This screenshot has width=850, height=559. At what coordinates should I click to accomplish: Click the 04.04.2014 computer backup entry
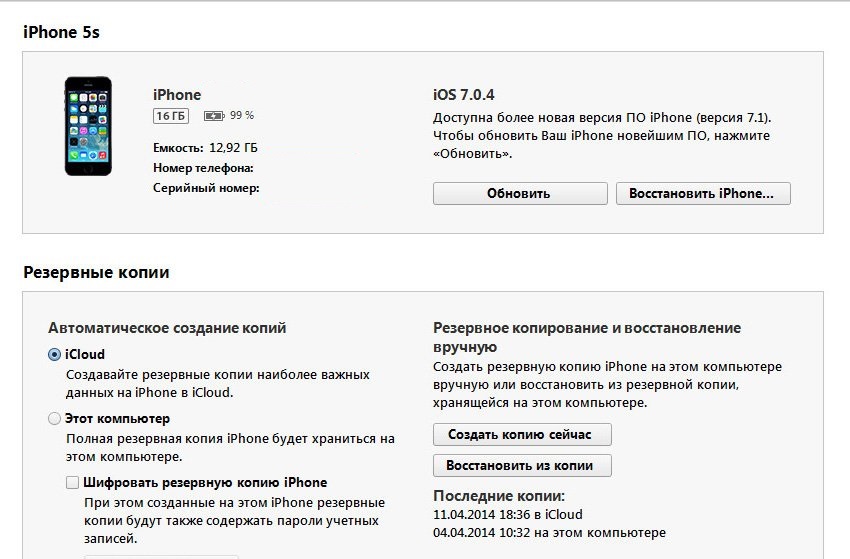click(549, 533)
